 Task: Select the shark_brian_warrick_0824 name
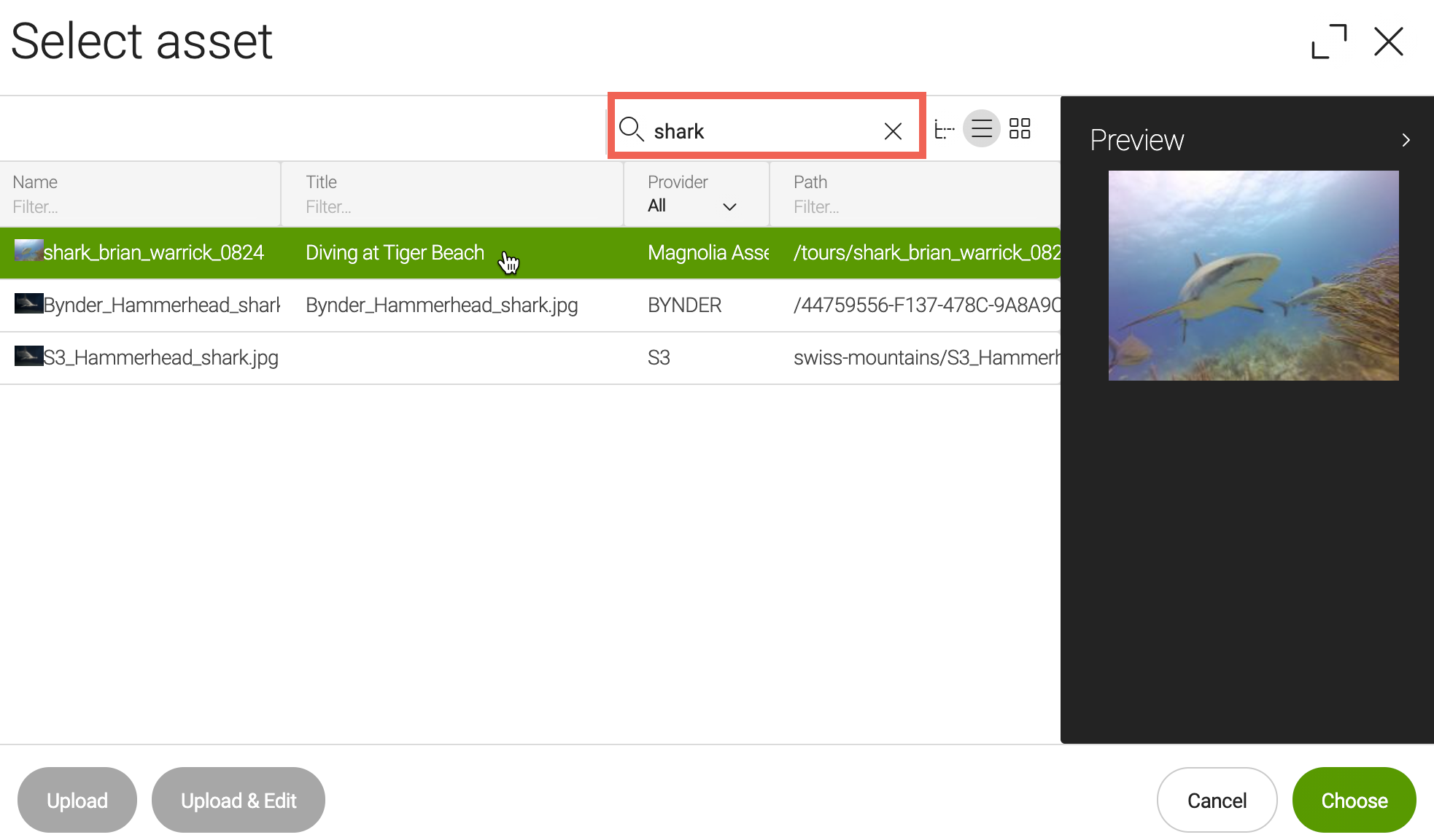coord(153,252)
